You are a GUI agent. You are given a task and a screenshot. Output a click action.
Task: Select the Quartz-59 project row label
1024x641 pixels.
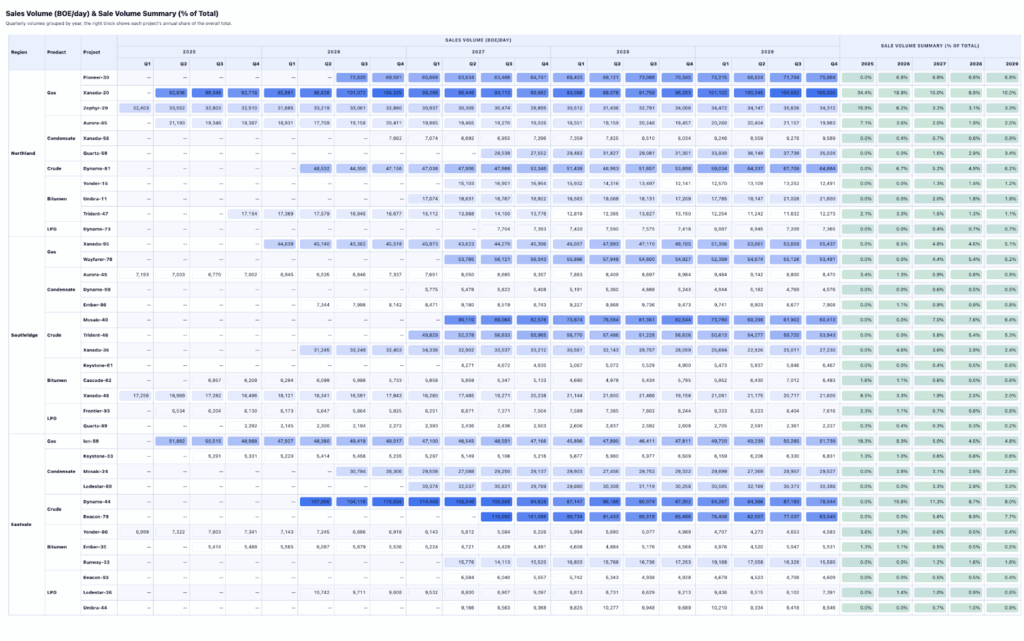click(96, 153)
